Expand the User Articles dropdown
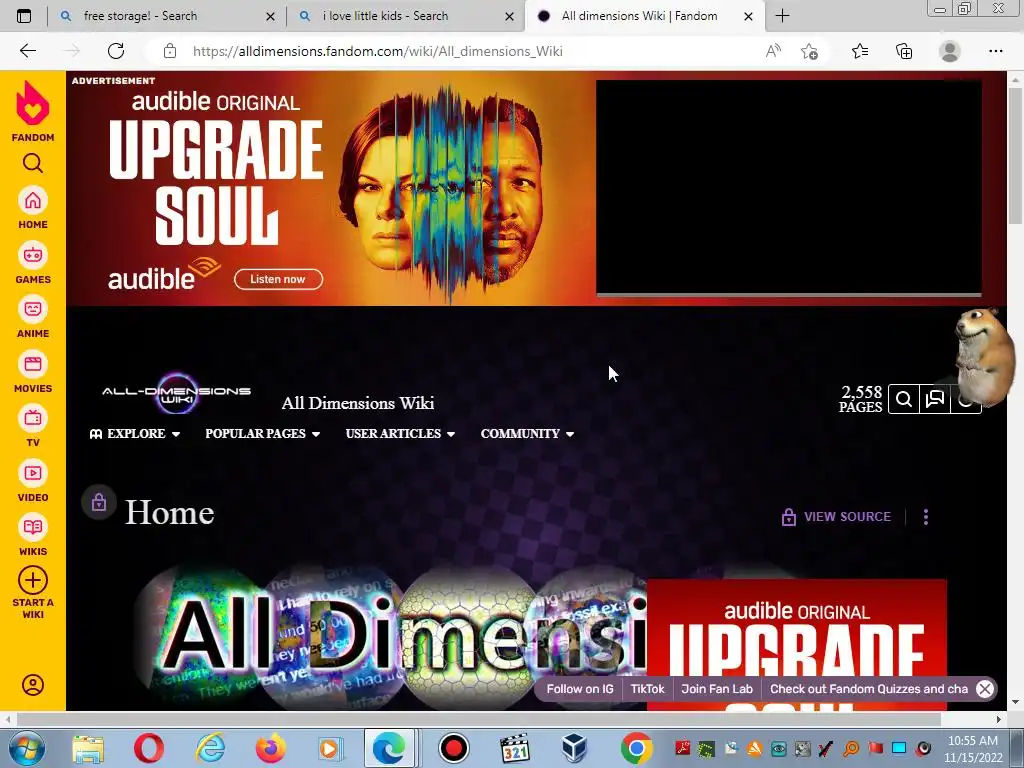The image size is (1024, 768). click(400, 434)
